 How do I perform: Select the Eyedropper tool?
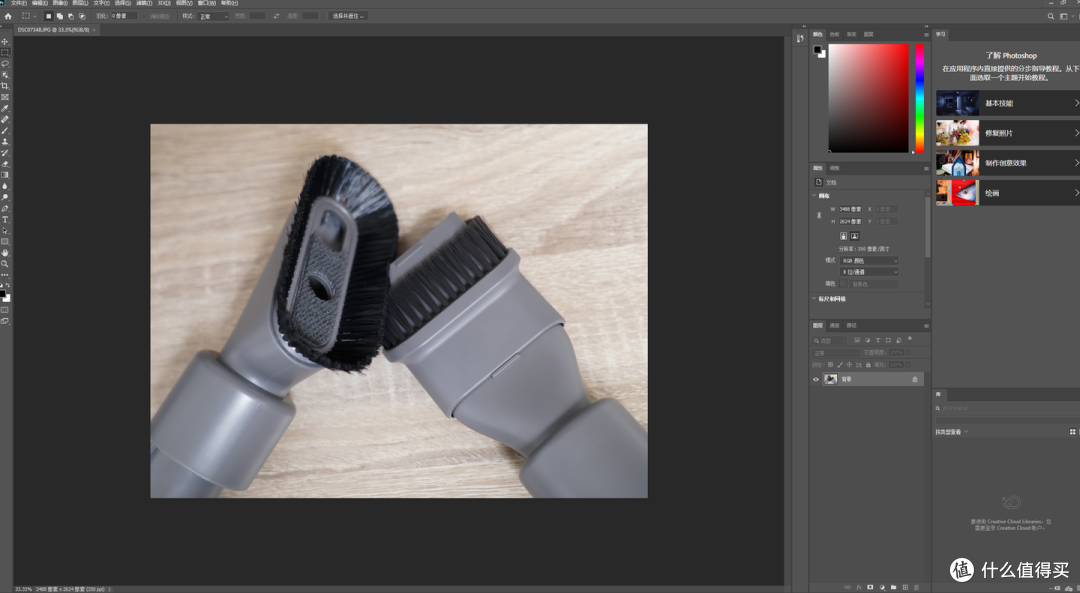[x=5, y=108]
